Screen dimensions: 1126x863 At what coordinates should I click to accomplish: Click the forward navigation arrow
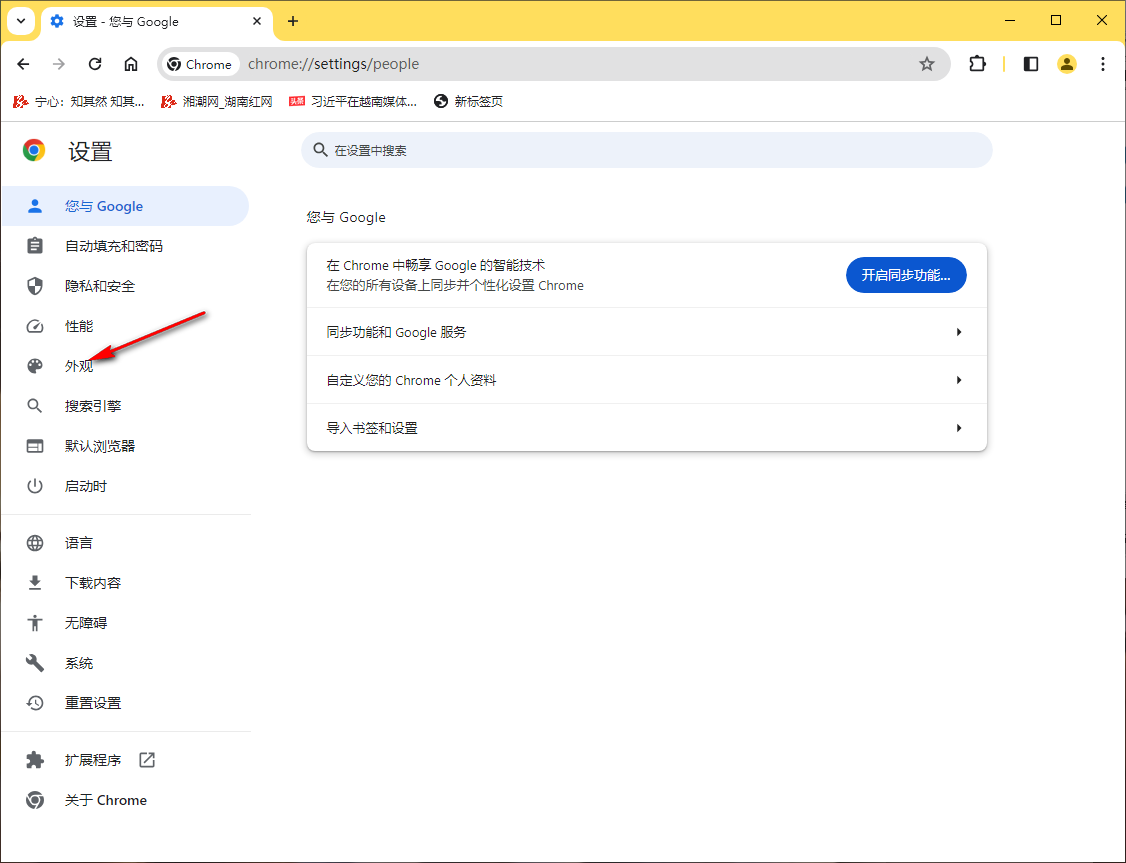(x=59, y=64)
